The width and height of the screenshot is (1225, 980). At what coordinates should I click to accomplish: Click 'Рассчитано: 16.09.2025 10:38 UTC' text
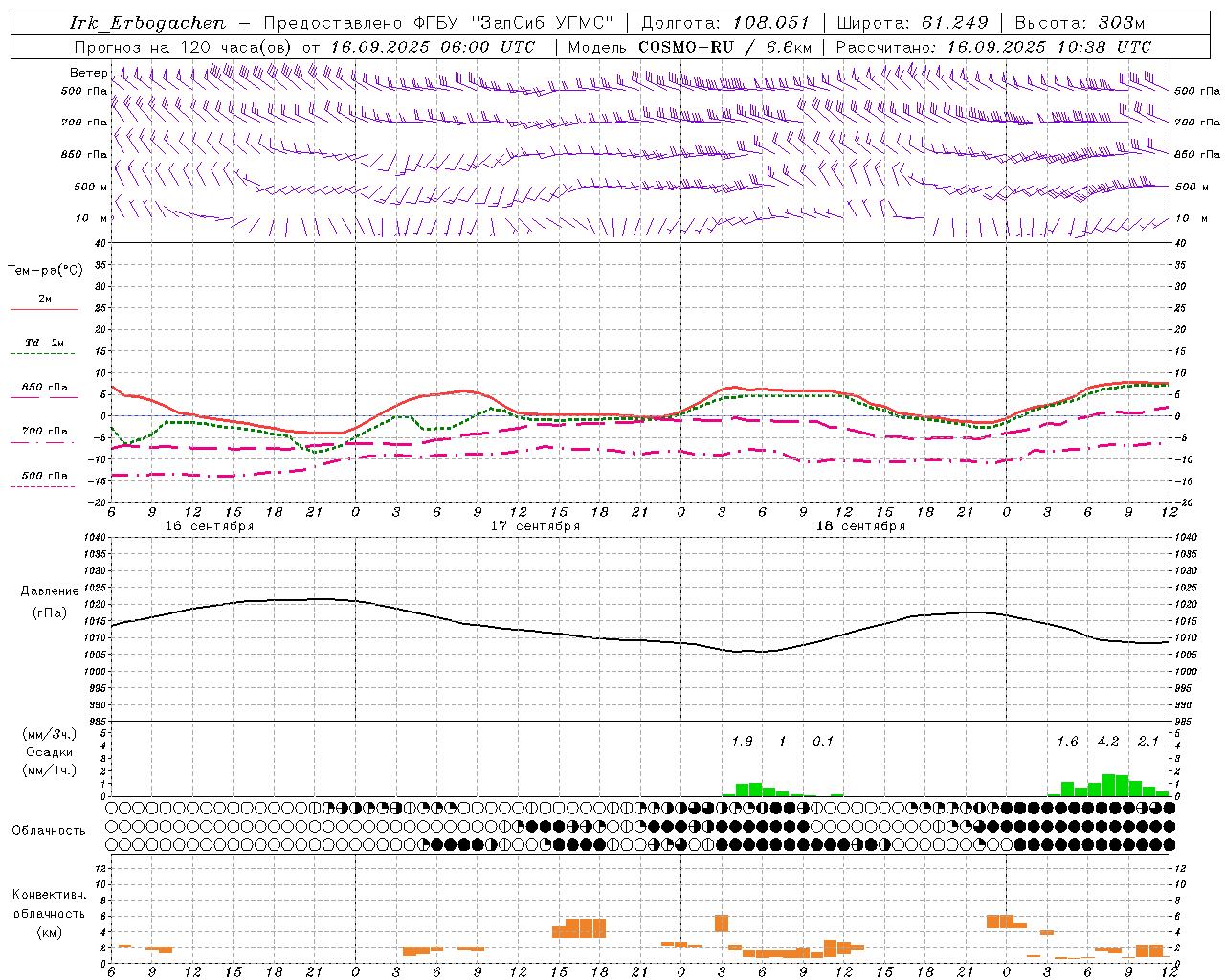point(993,47)
